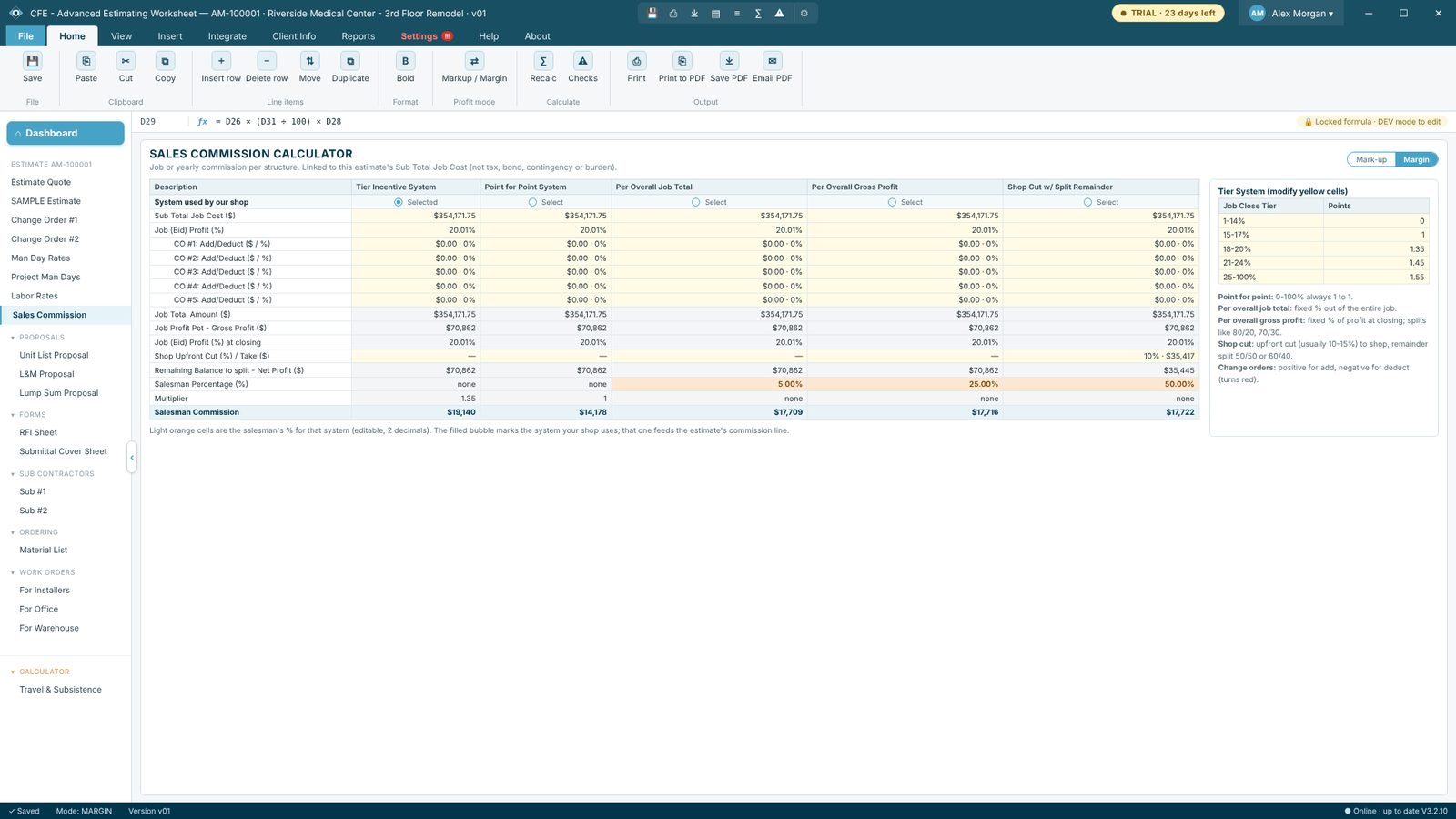Click the Email PDF envelope icon

[773, 61]
